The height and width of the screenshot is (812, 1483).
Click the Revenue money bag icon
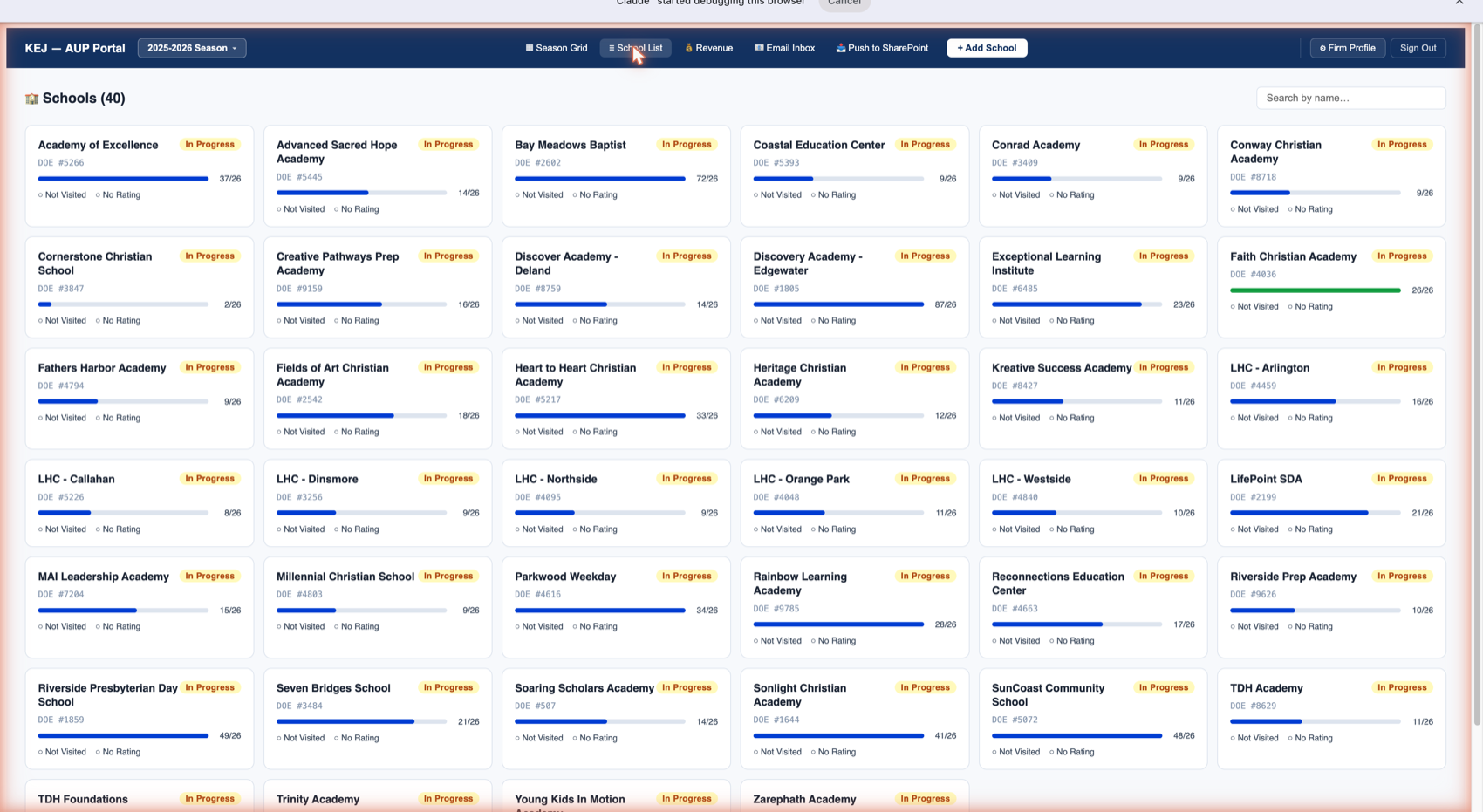tap(688, 48)
